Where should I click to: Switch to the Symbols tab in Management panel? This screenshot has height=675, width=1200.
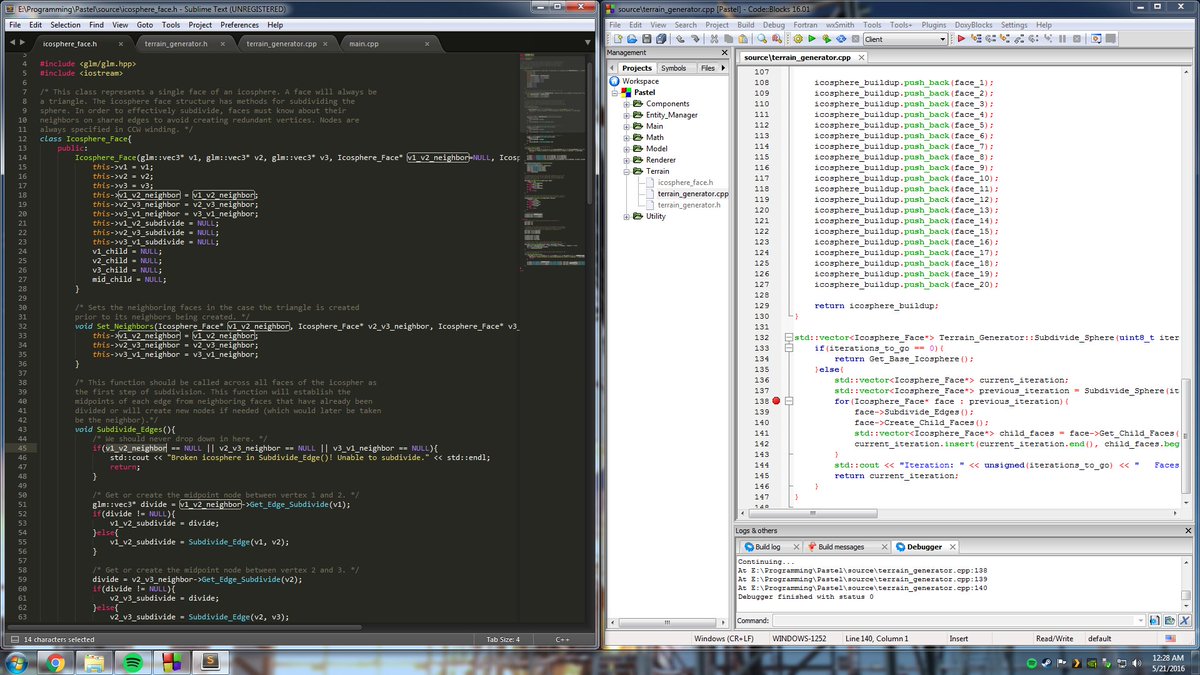coord(673,68)
